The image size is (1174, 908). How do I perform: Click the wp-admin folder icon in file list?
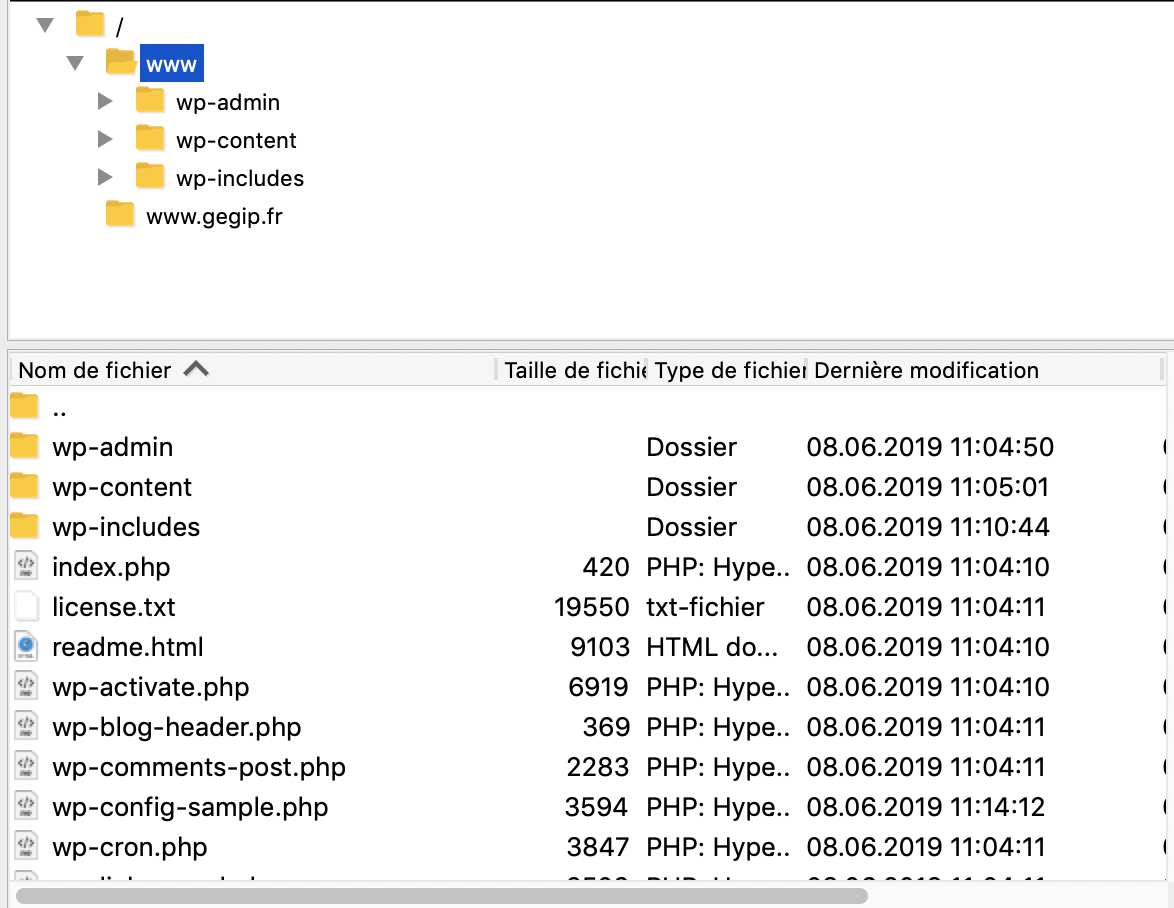pyautogui.click(x=25, y=447)
